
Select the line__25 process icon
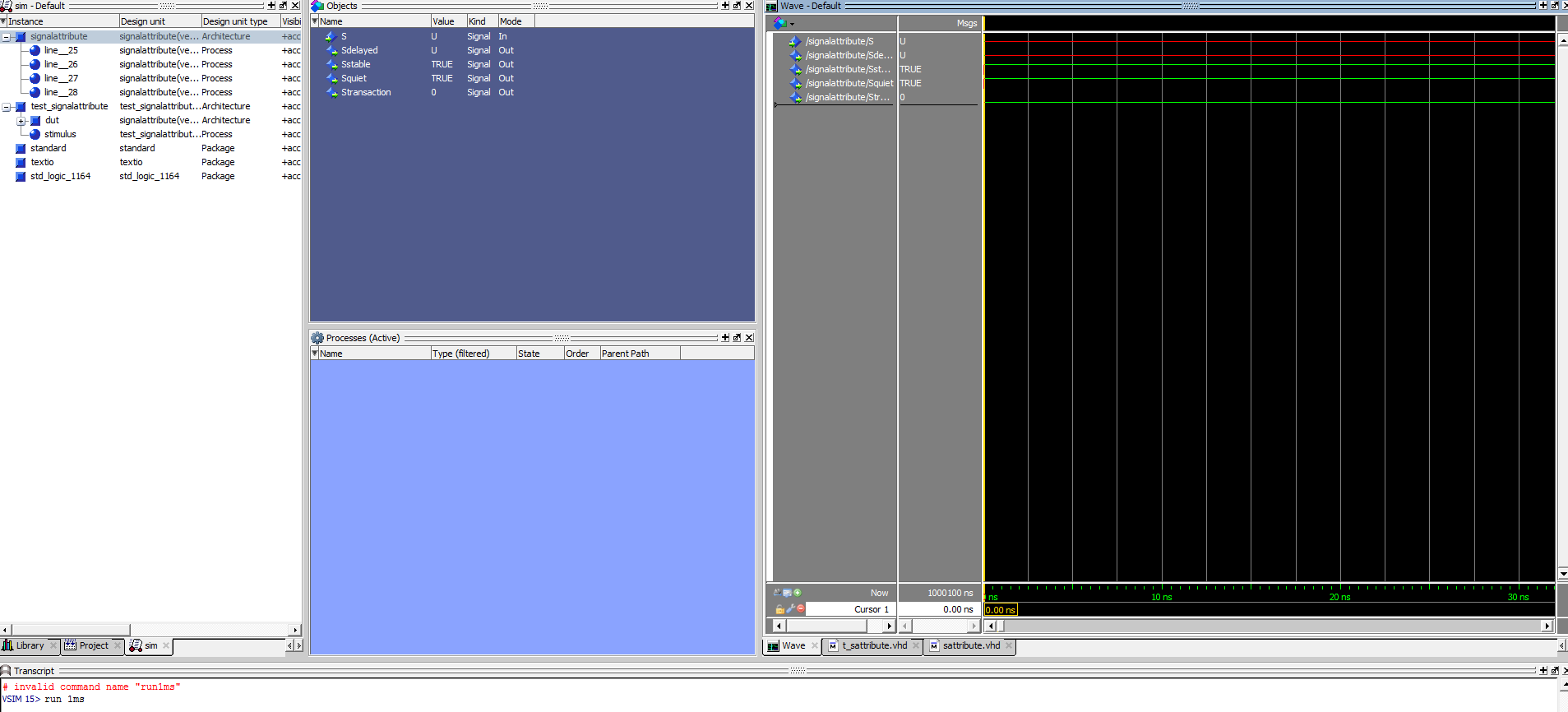tap(35, 51)
